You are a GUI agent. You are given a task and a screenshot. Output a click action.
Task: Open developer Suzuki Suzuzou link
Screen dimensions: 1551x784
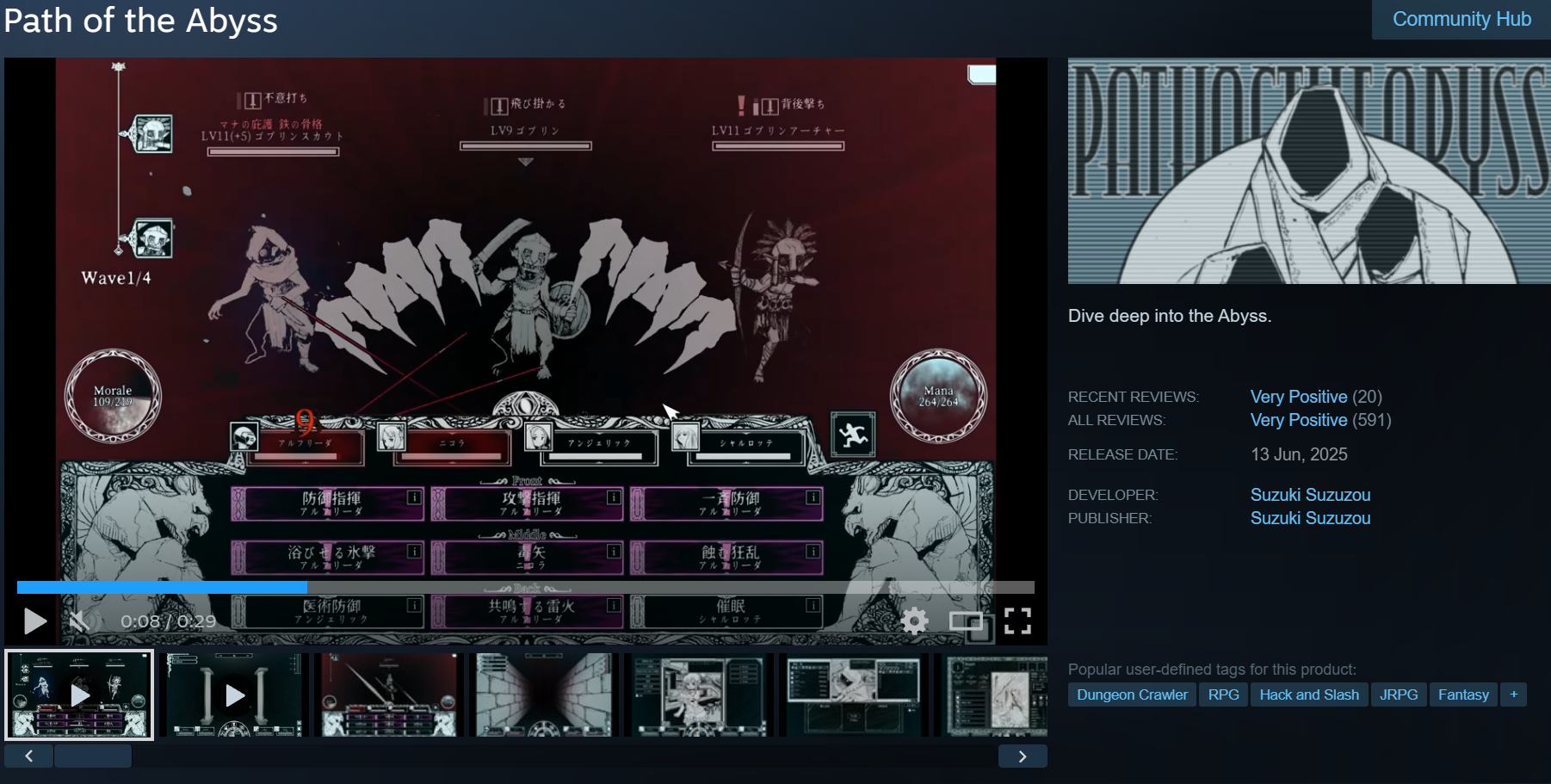click(1310, 495)
